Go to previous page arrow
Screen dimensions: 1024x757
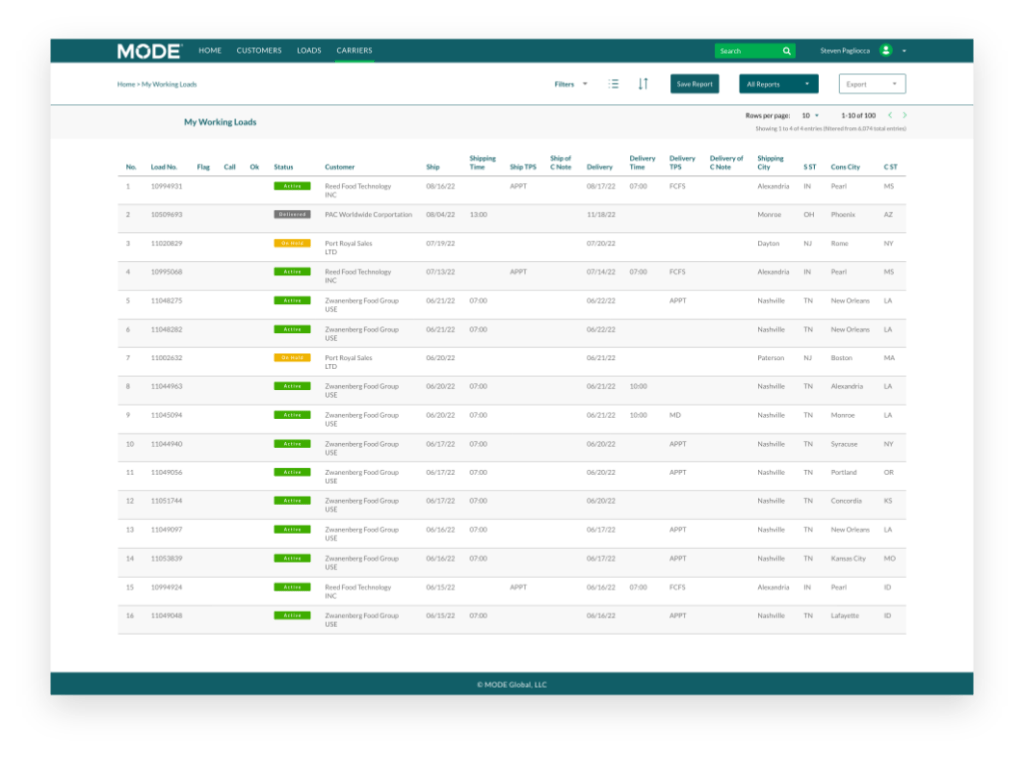pos(889,115)
